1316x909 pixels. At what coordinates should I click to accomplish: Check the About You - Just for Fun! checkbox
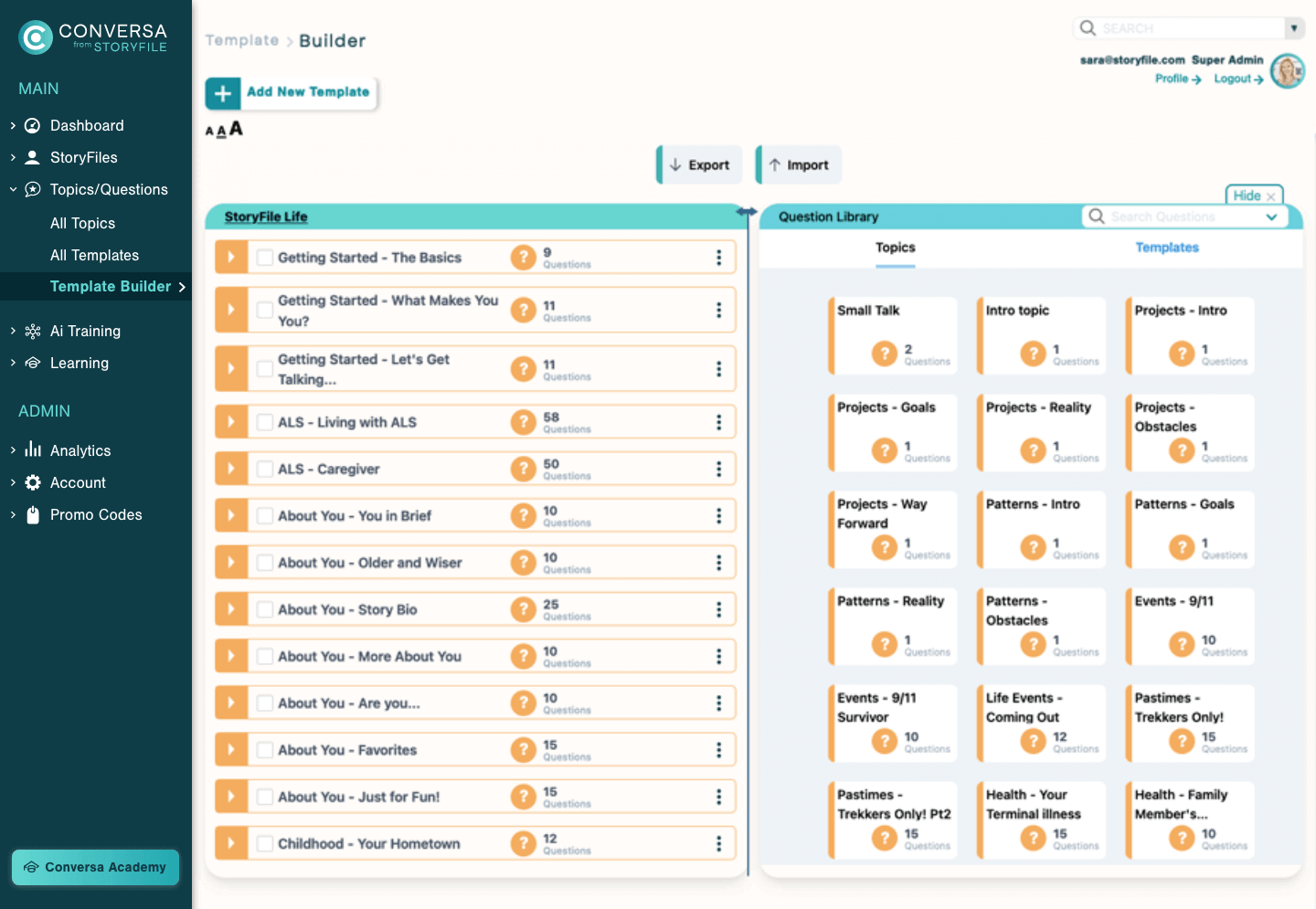(265, 797)
